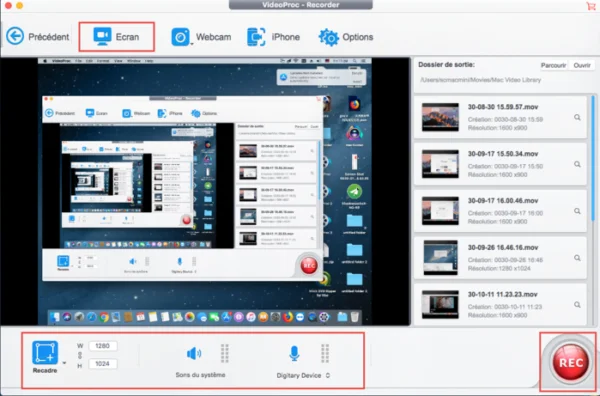Click the recordings list scrollbar
The image size is (600, 396).
click(593, 157)
